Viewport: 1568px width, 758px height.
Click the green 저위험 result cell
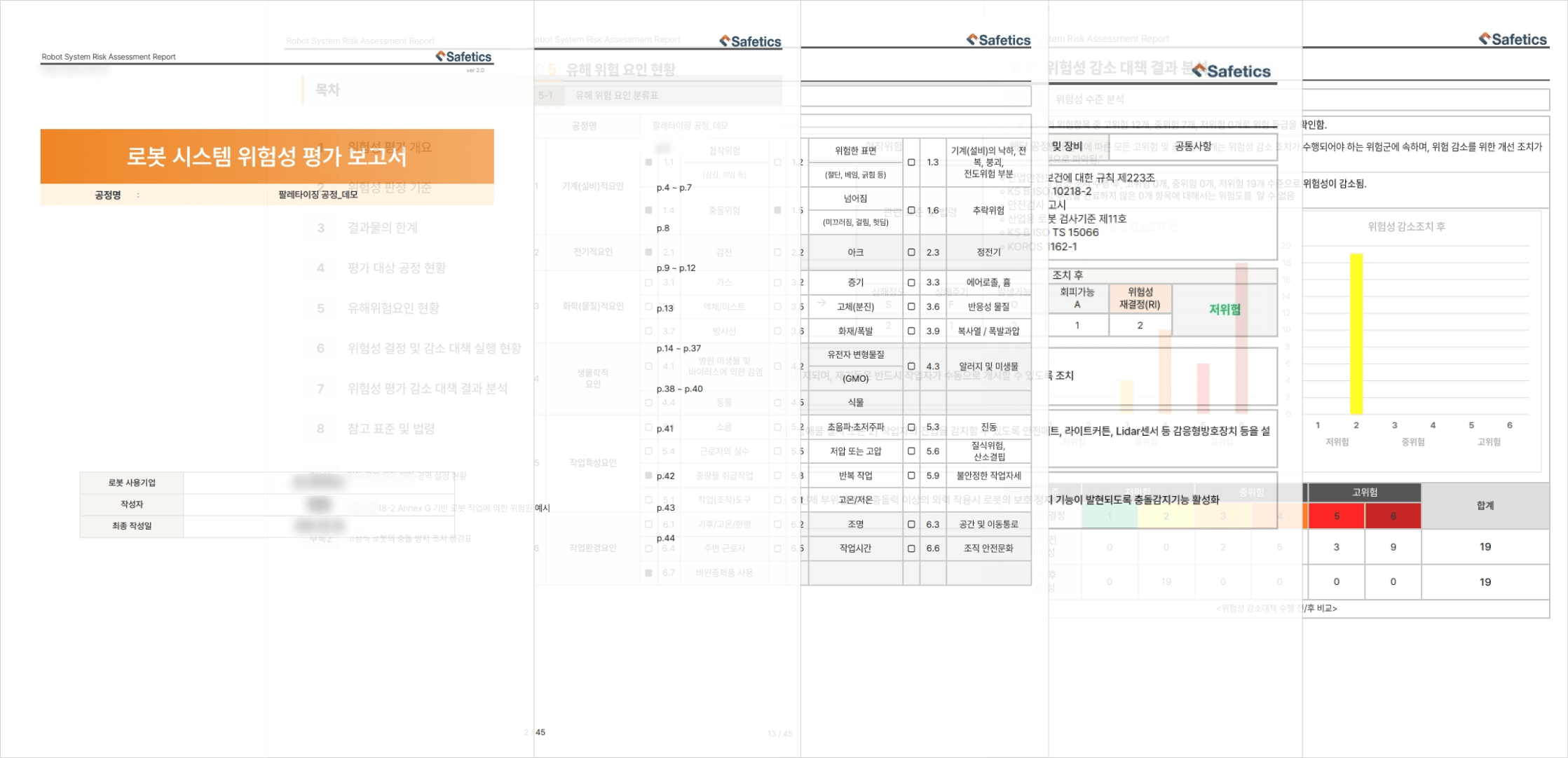[1225, 310]
